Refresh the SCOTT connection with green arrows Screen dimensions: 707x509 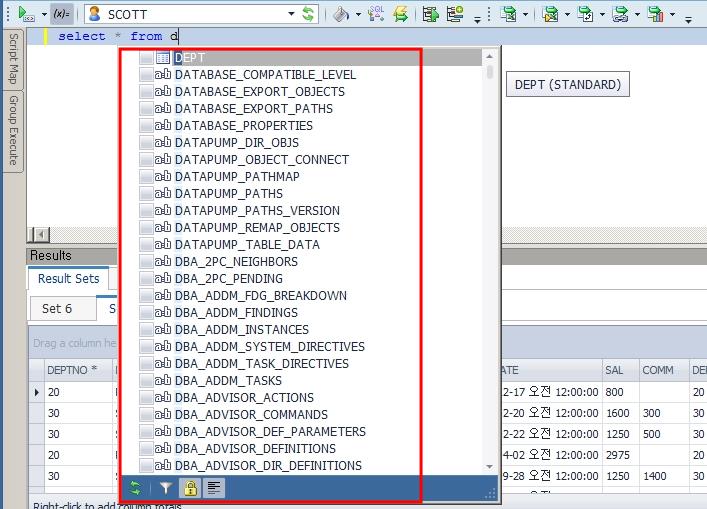(309, 14)
